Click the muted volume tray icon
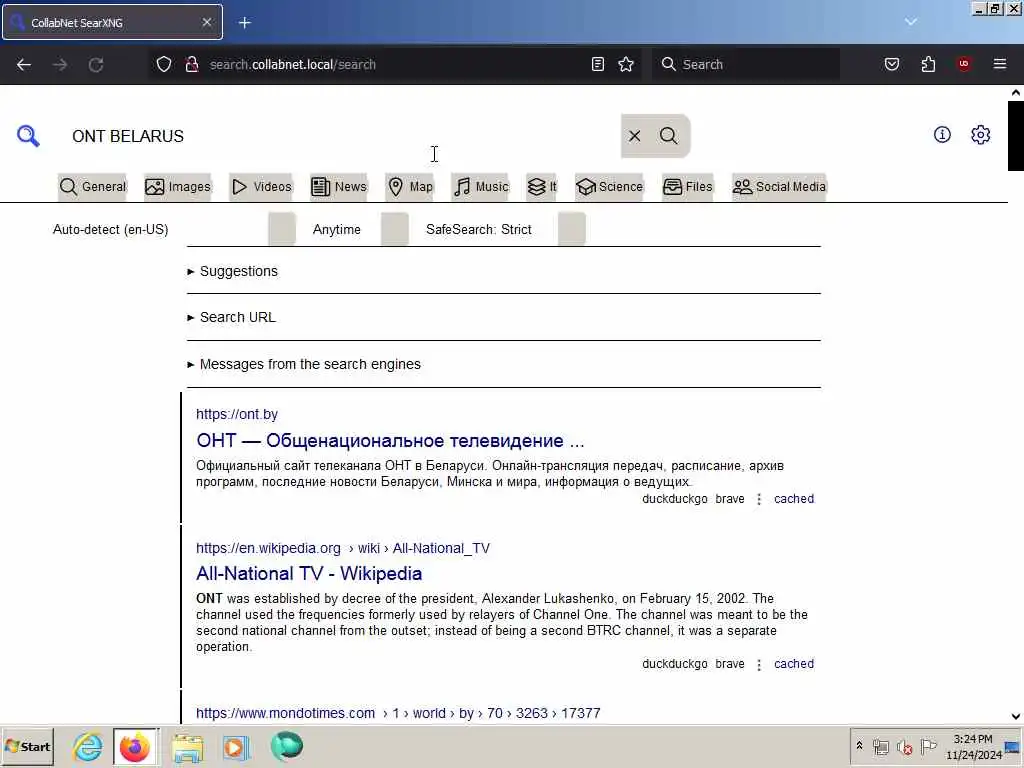The width and height of the screenshot is (1024, 768). [x=904, y=746]
